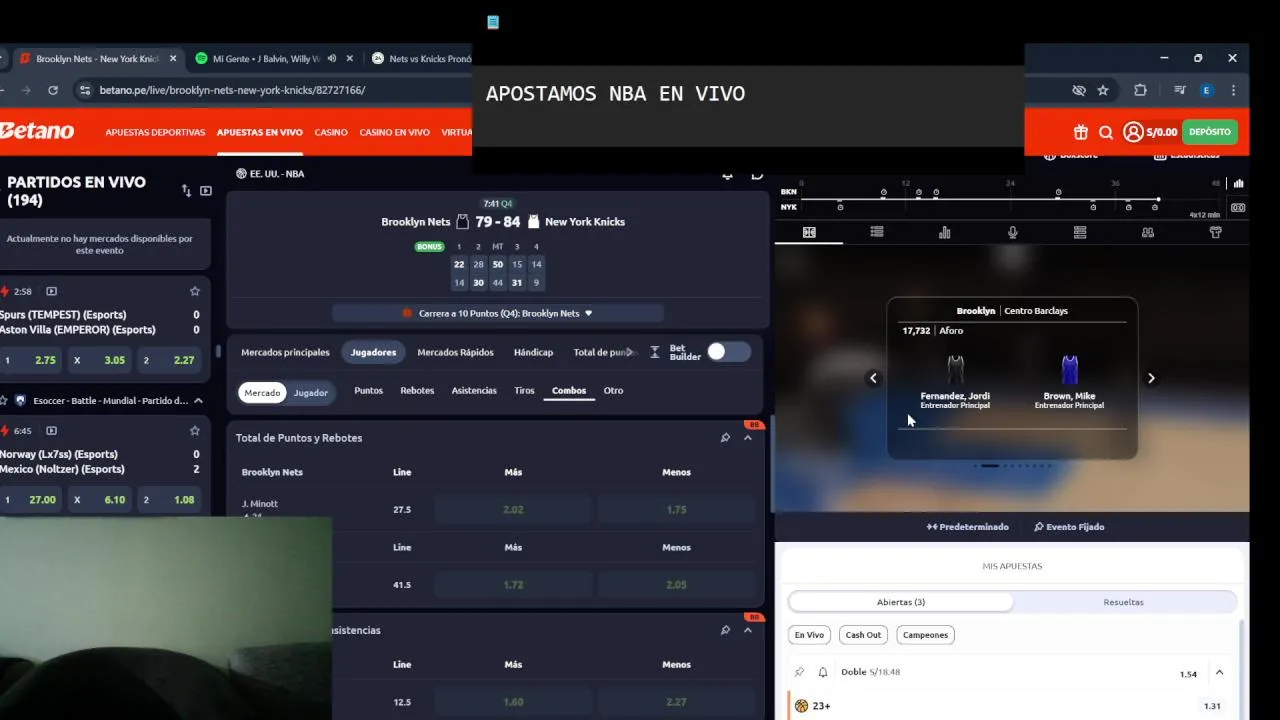The height and width of the screenshot is (720, 1280).
Task: Select the bar chart statistics icon tab
Action: click(945, 232)
